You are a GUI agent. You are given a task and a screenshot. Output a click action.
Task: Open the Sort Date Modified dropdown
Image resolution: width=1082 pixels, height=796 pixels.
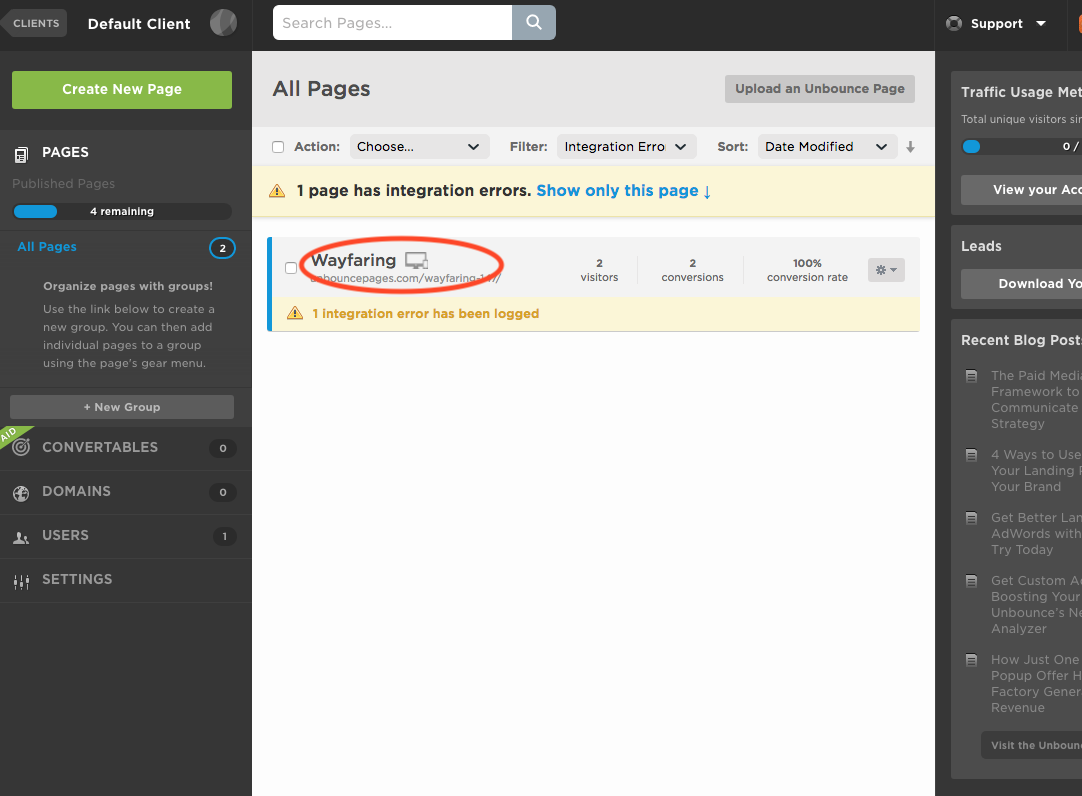tap(827, 147)
